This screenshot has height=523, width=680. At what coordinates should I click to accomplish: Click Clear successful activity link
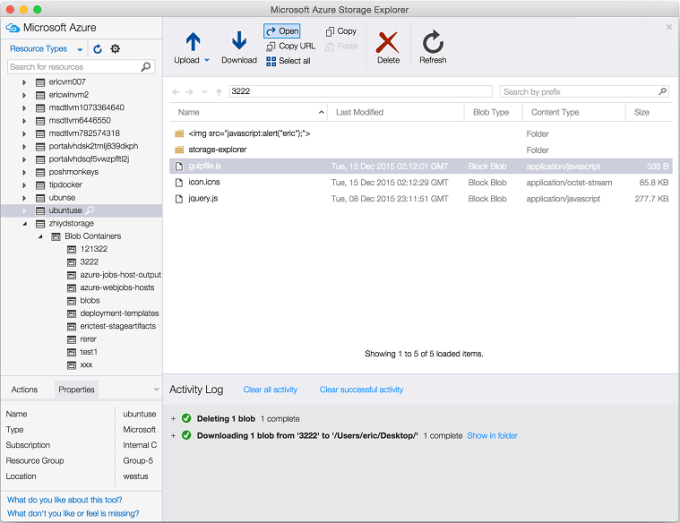(x=361, y=389)
